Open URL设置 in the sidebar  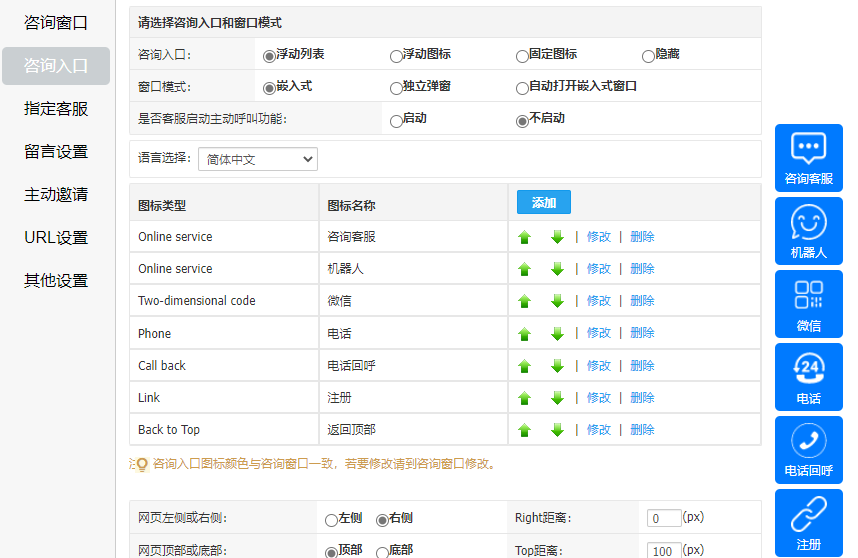pos(56,238)
